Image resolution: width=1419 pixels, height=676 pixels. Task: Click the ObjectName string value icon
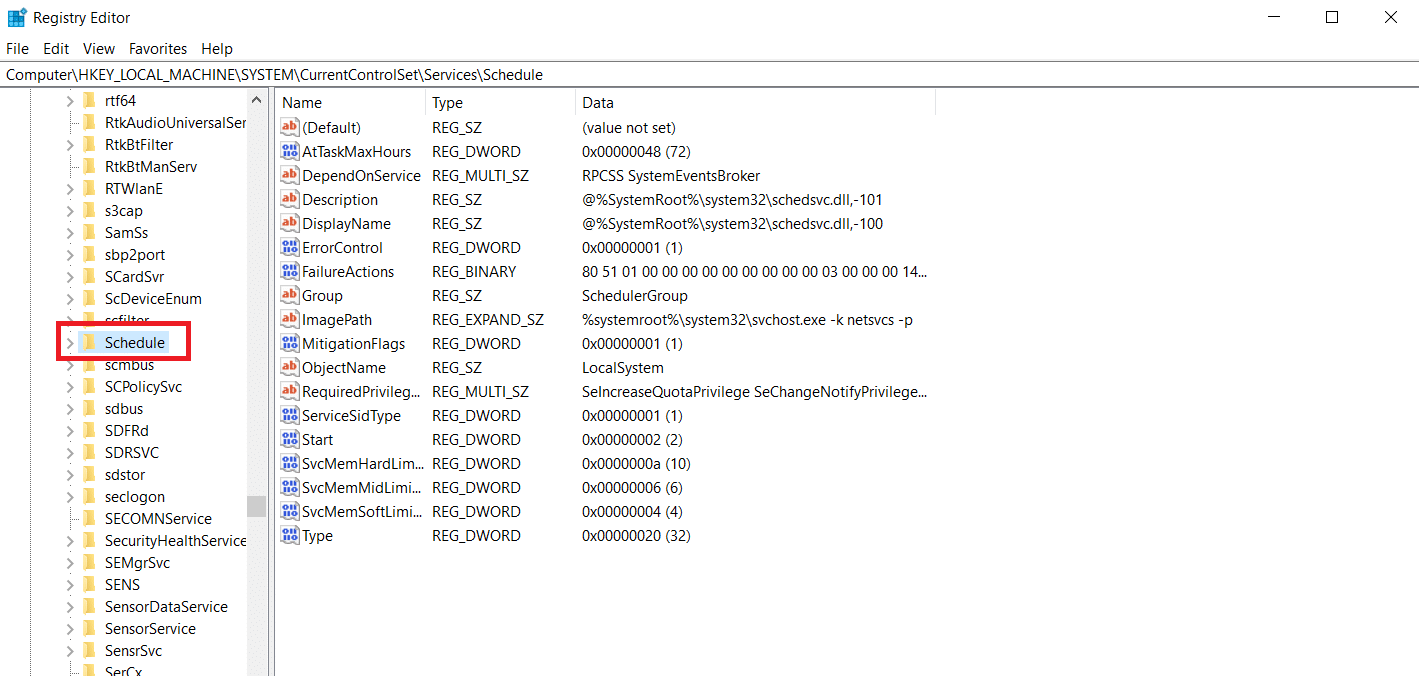[x=290, y=368]
